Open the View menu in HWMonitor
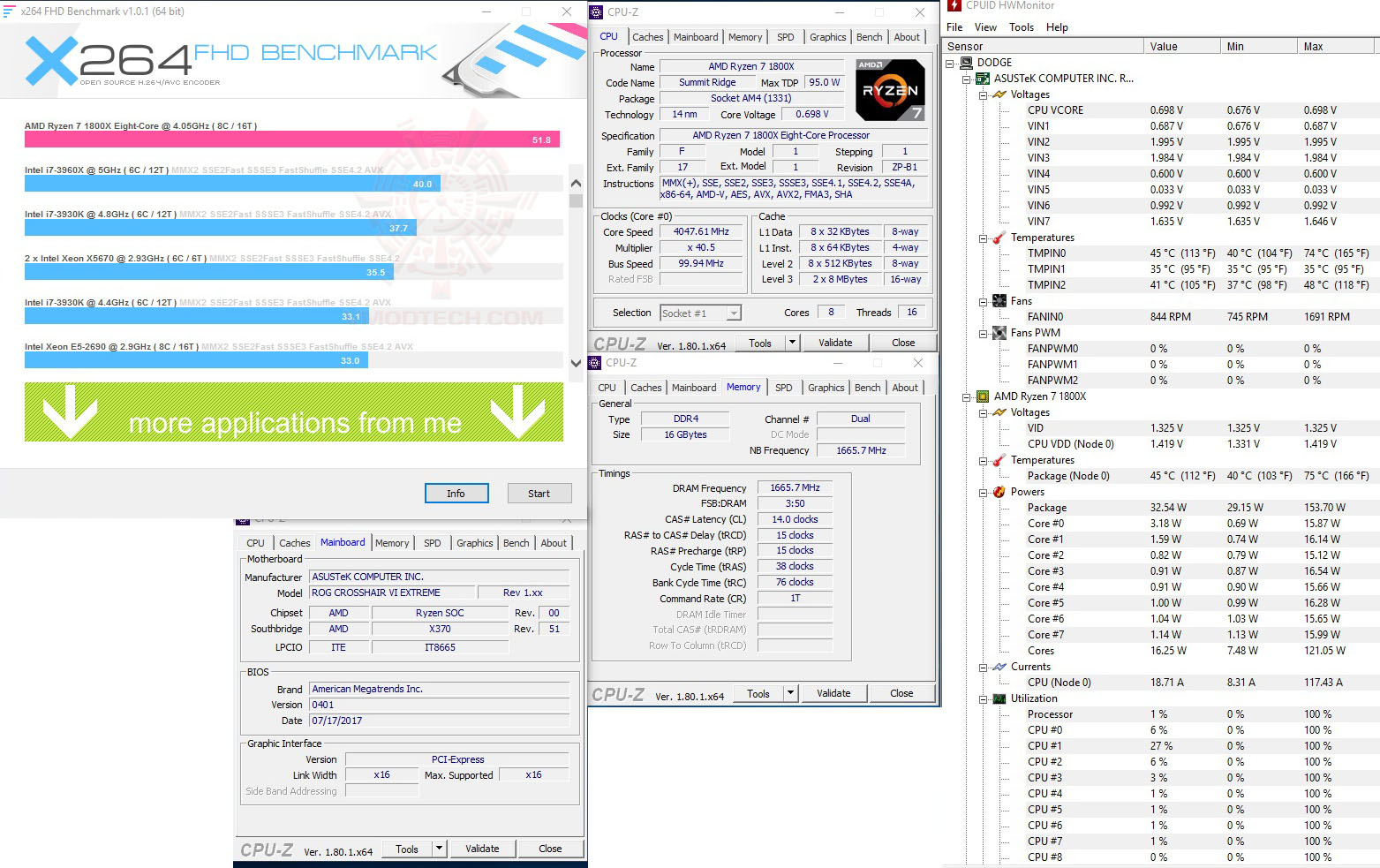Viewport: 1380px width, 868px height. coord(985,26)
